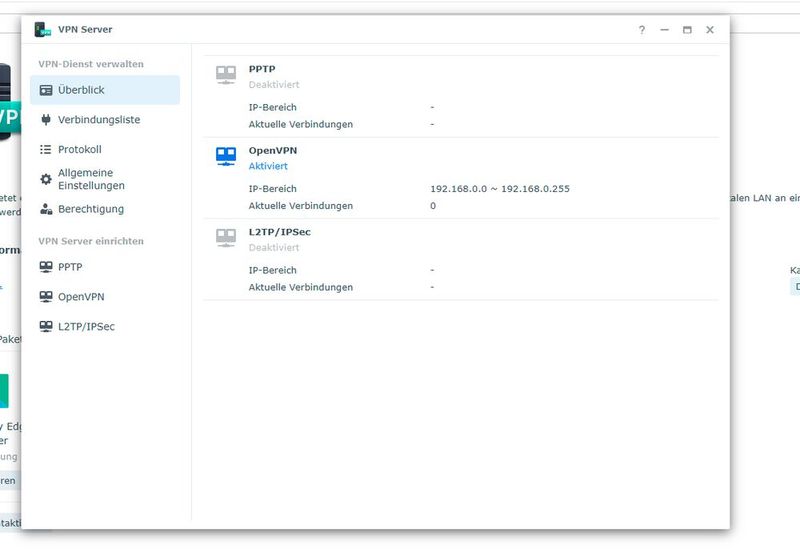Viewport: 800px width, 549px height.
Task: Click the Berechtigung user-lock icon
Action: [x=46, y=209]
